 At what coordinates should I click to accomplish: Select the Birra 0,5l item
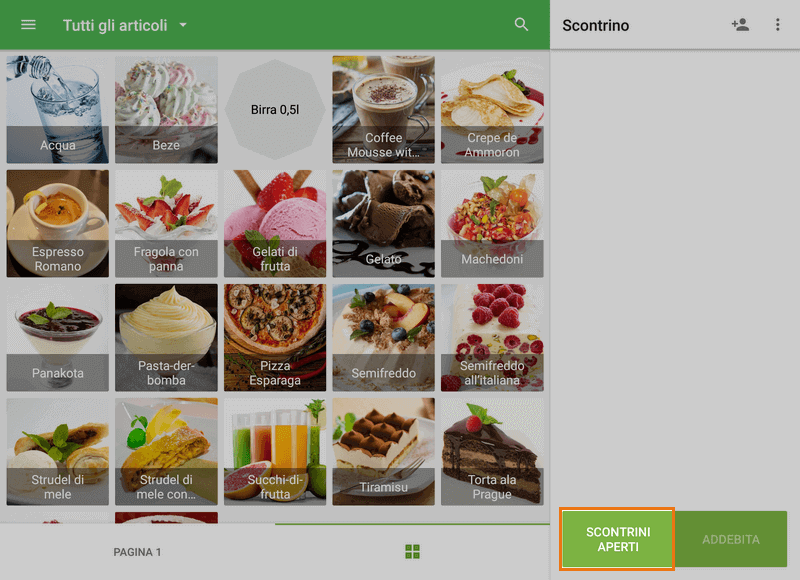pos(275,109)
